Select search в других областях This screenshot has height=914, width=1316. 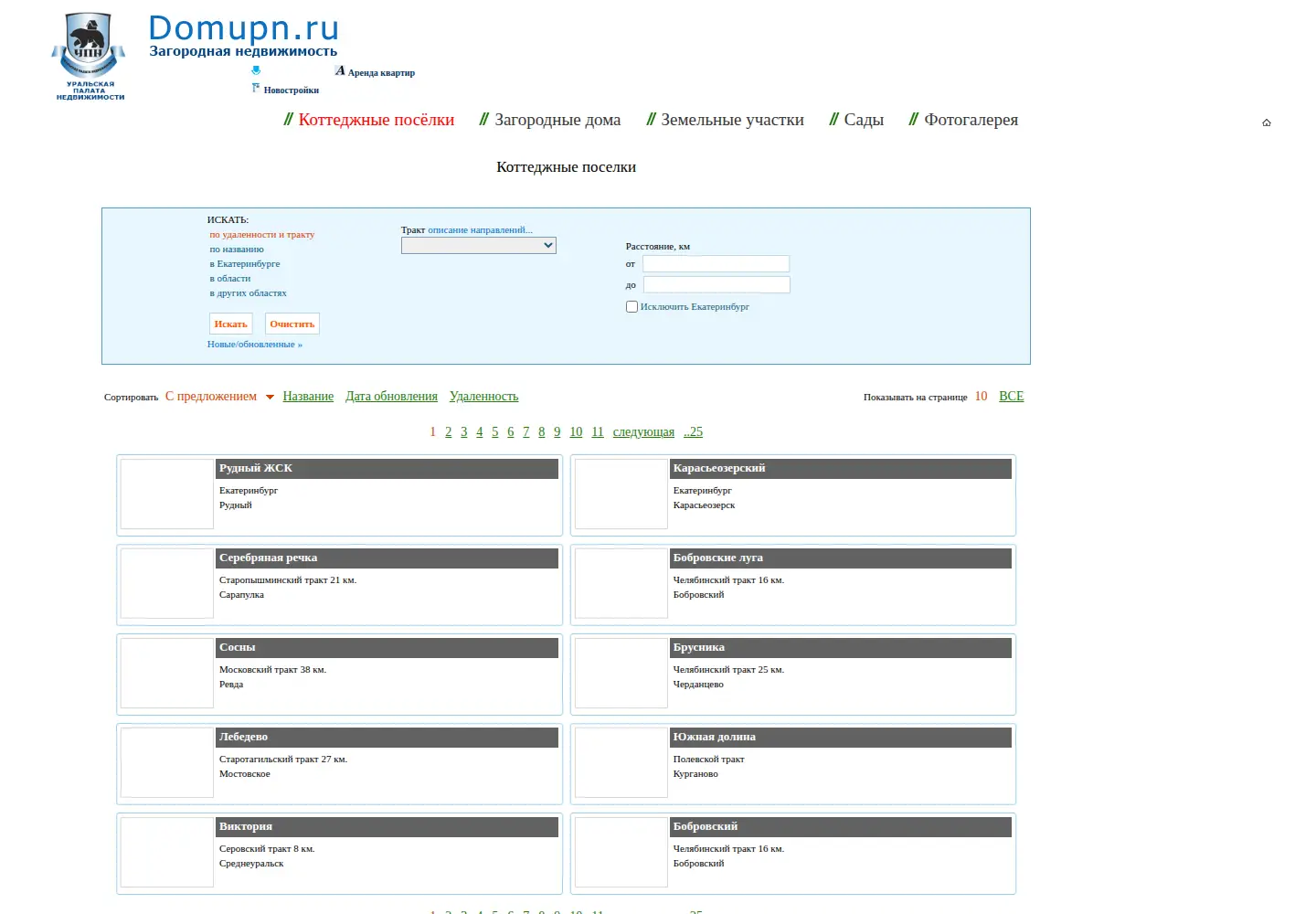(x=248, y=293)
